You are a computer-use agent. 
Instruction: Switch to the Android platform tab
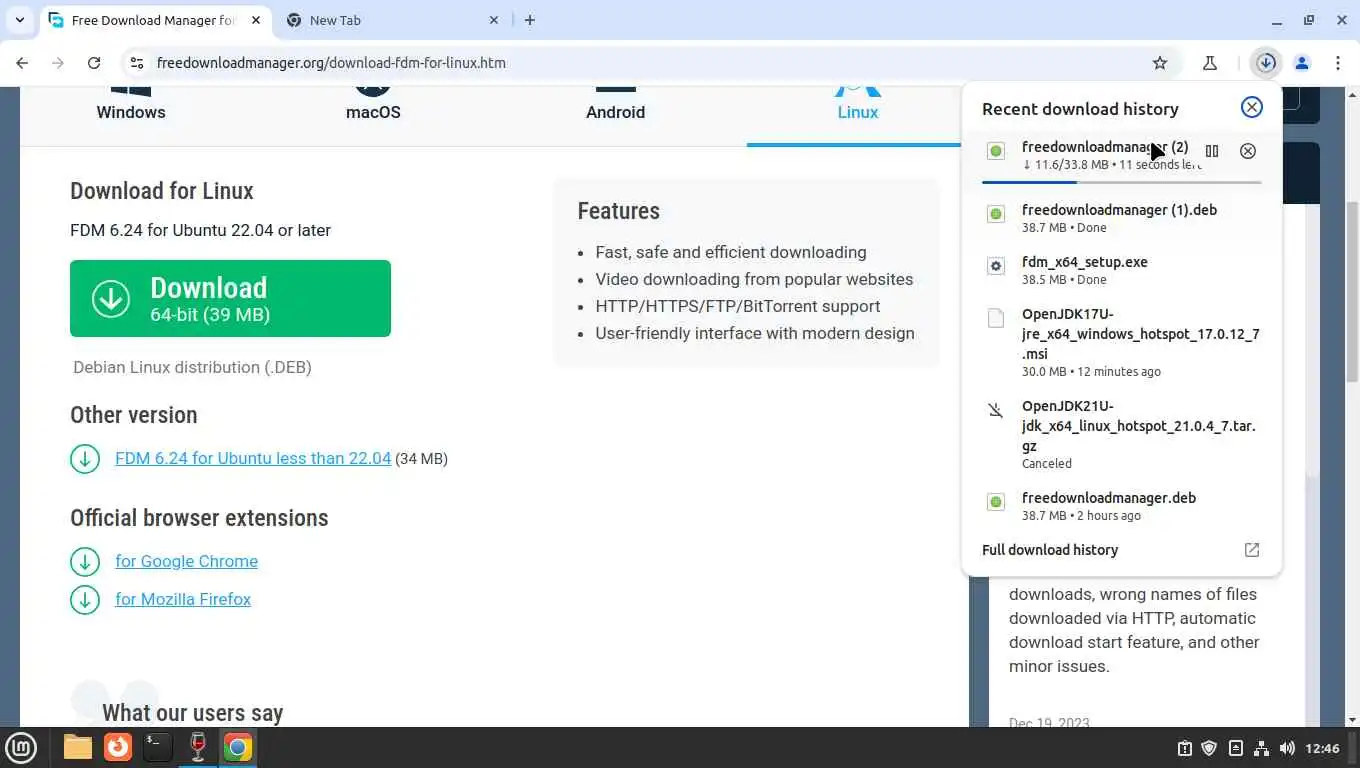(615, 113)
